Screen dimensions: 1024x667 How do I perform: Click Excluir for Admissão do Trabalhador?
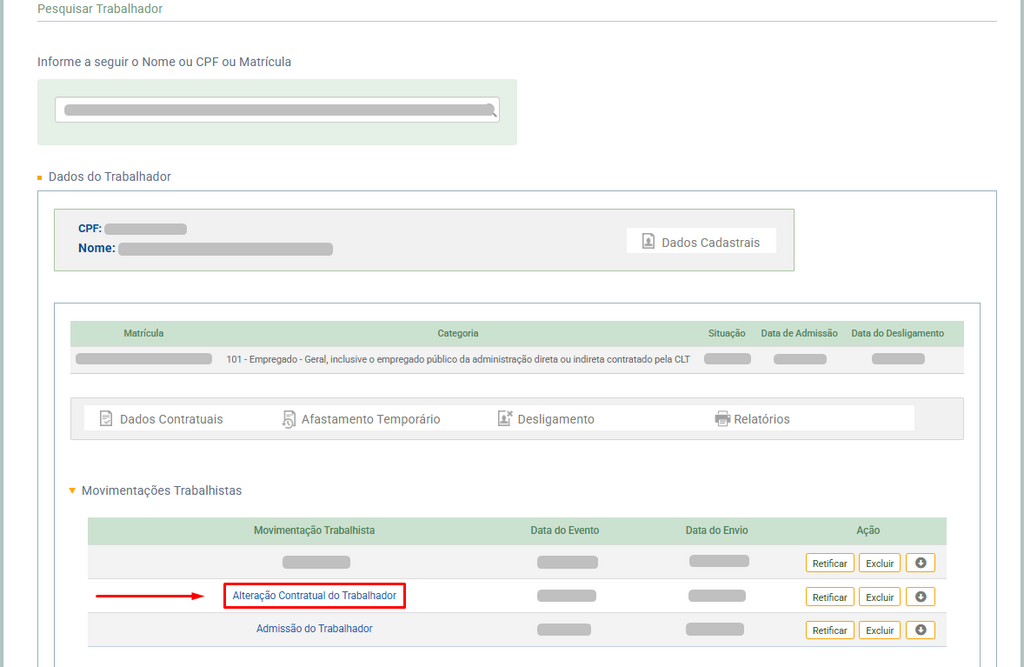[880, 630]
